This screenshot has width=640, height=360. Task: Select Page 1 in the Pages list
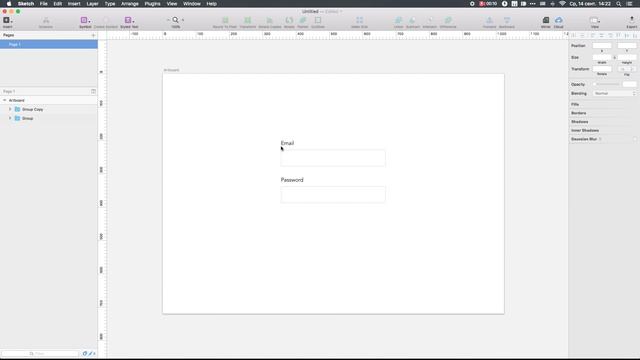[x=49, y=44]
